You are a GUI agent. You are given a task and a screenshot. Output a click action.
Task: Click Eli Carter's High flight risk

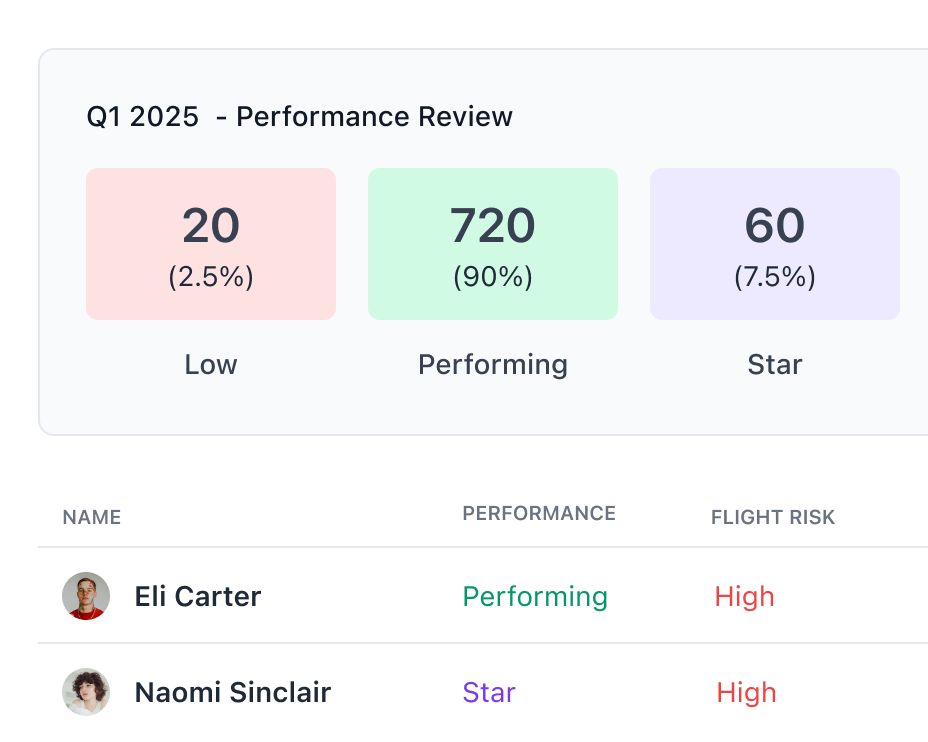745,597
